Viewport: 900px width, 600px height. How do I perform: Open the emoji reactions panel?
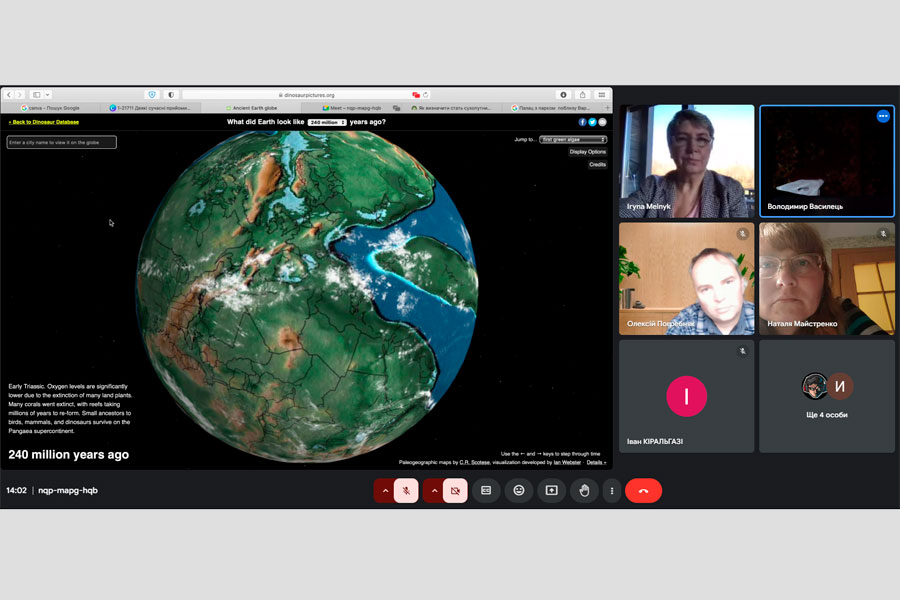519,491
